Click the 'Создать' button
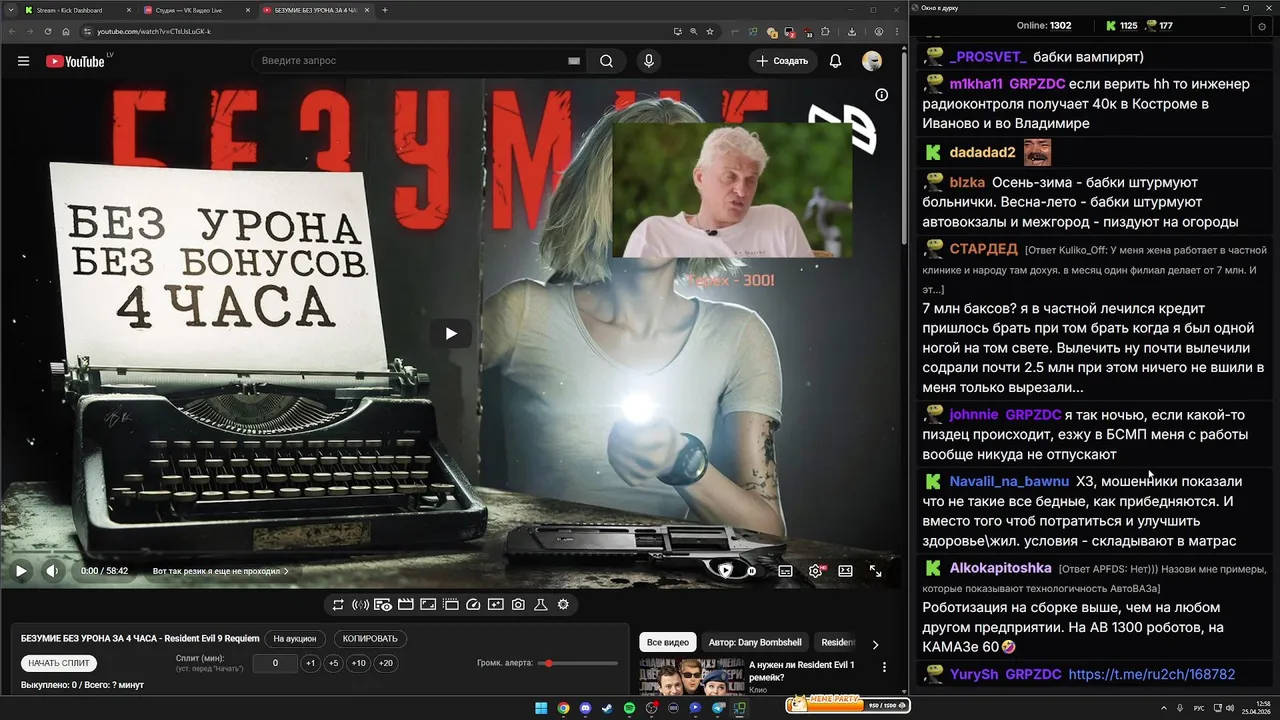The image size is (1280, 720). tap(782, 61)
